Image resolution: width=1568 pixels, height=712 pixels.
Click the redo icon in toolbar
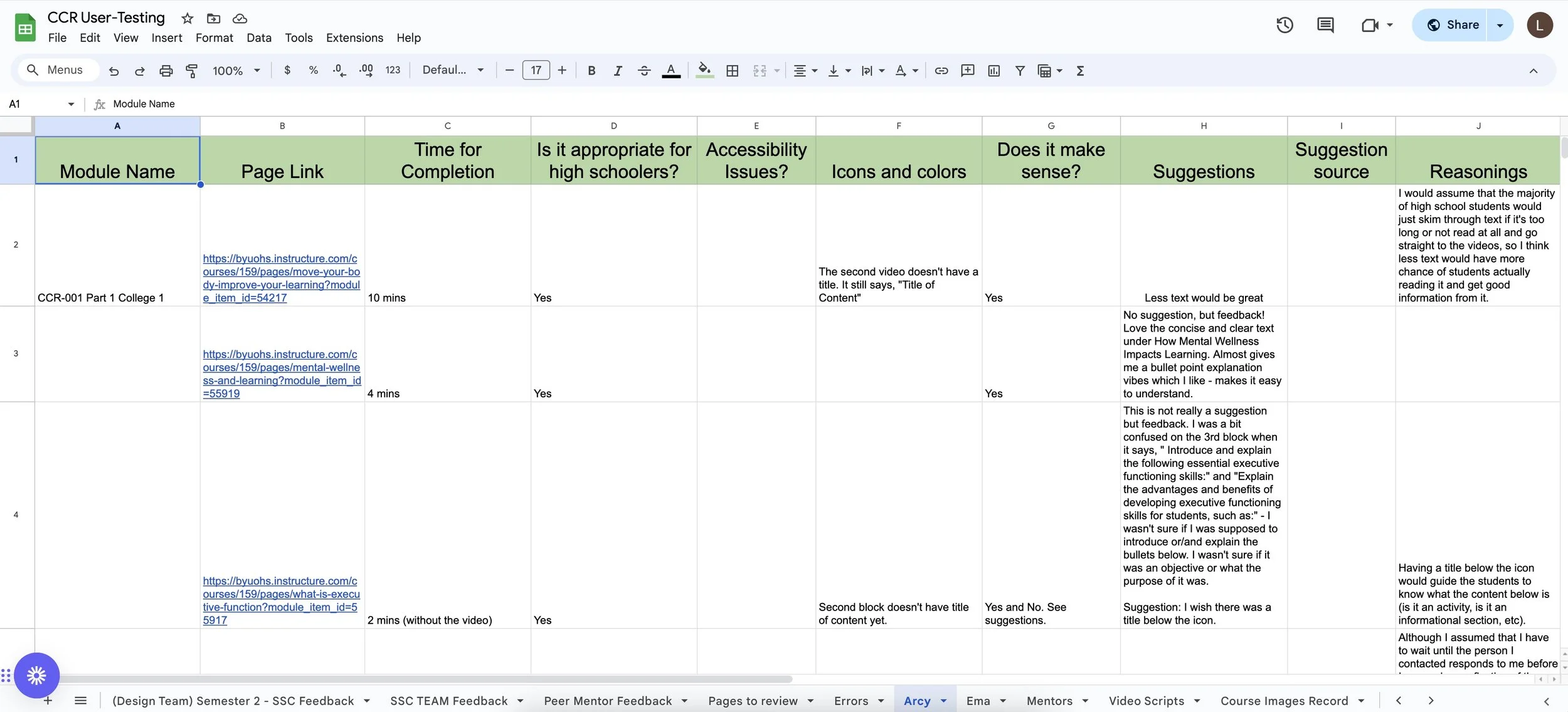[140, 71]
